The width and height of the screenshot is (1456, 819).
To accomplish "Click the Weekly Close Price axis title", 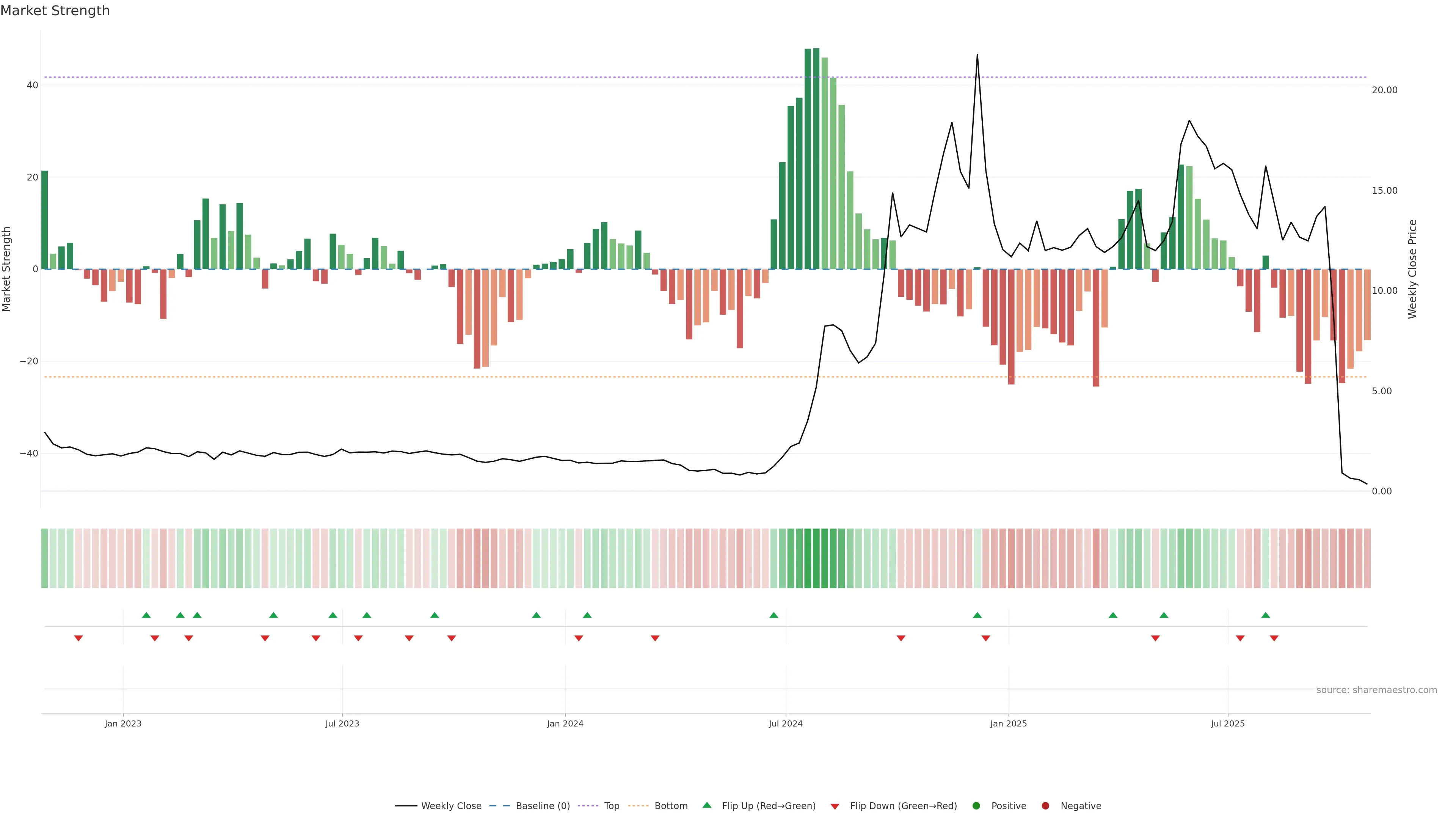I will pyautogui.click(x=1412, y=269).
